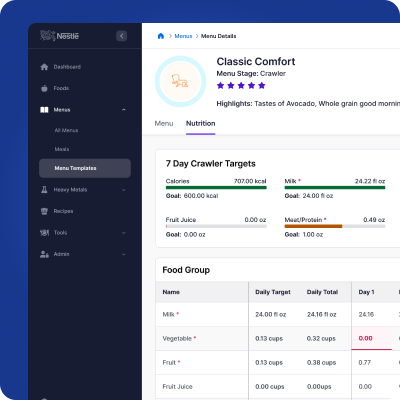Click the Meat/Protein progress bar
The width and height of the screenshot is (400, 400).
pyautogui.click(x=335, y=226)
